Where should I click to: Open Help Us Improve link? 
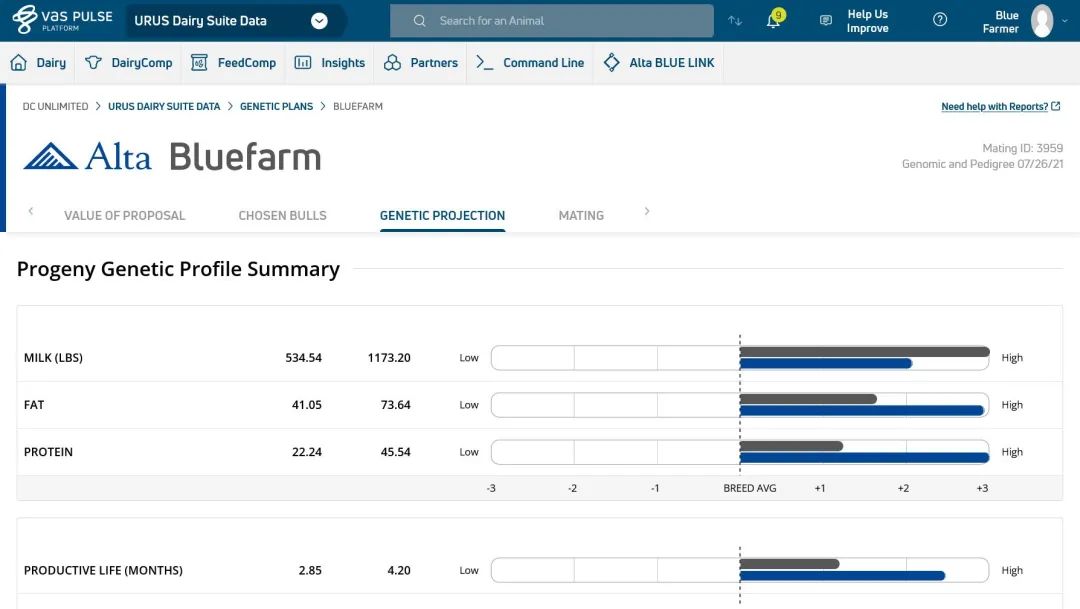(x=867, y=21)
